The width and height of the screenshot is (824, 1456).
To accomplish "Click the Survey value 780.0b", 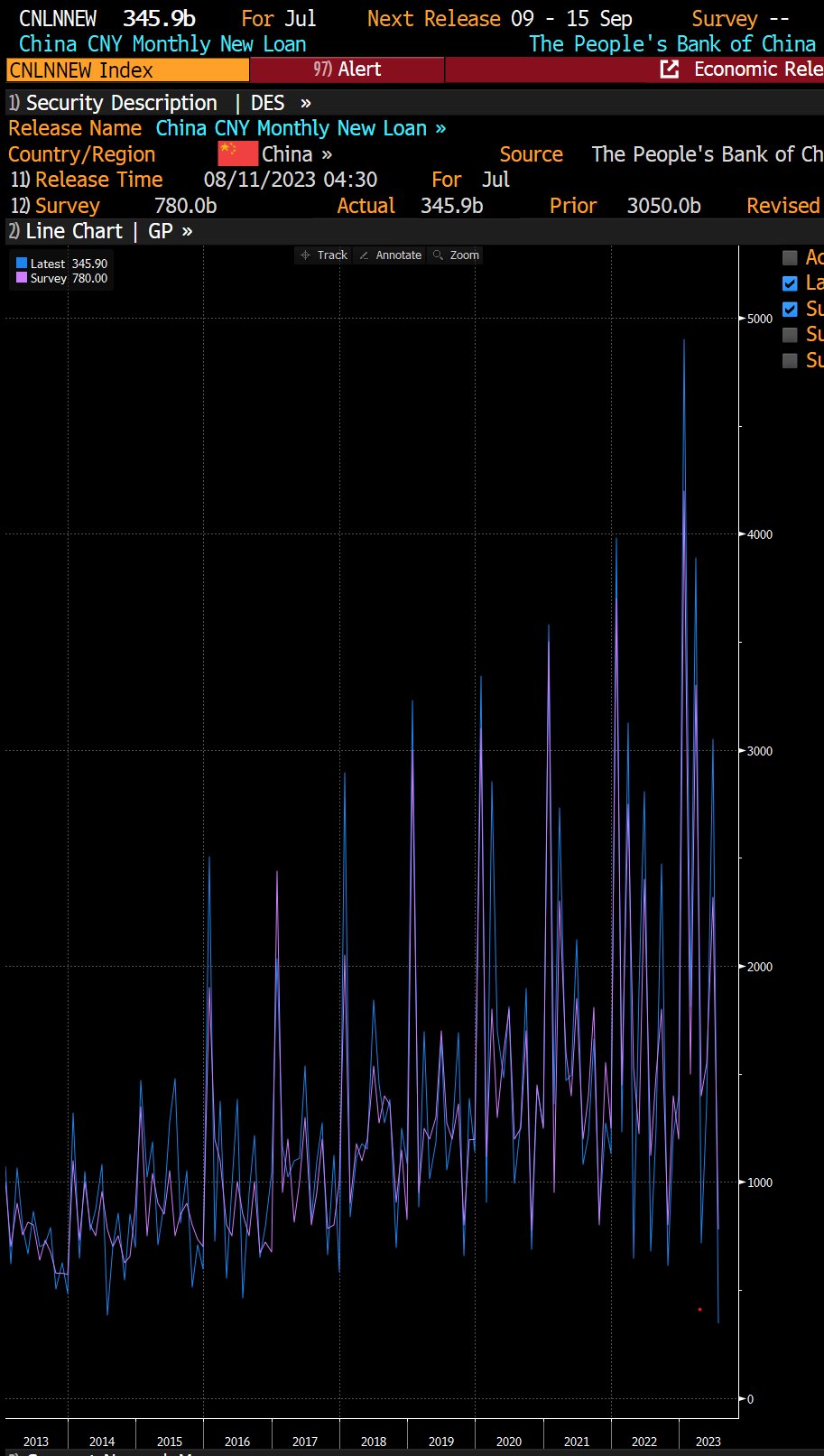I will pos(186,206).
